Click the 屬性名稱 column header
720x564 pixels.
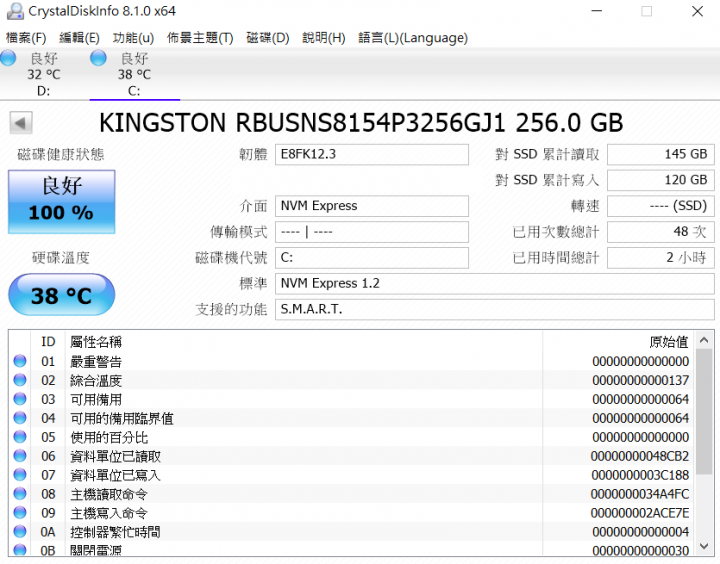pos(304,342)
